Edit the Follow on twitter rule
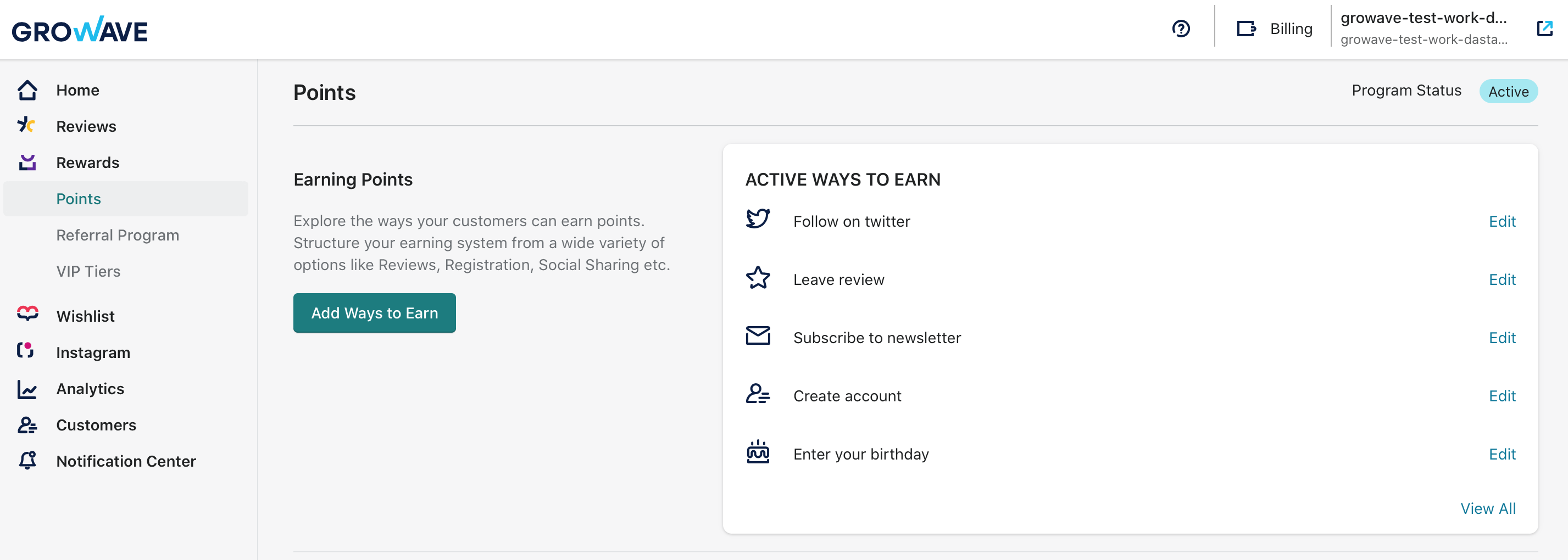 pos(1502,221)
